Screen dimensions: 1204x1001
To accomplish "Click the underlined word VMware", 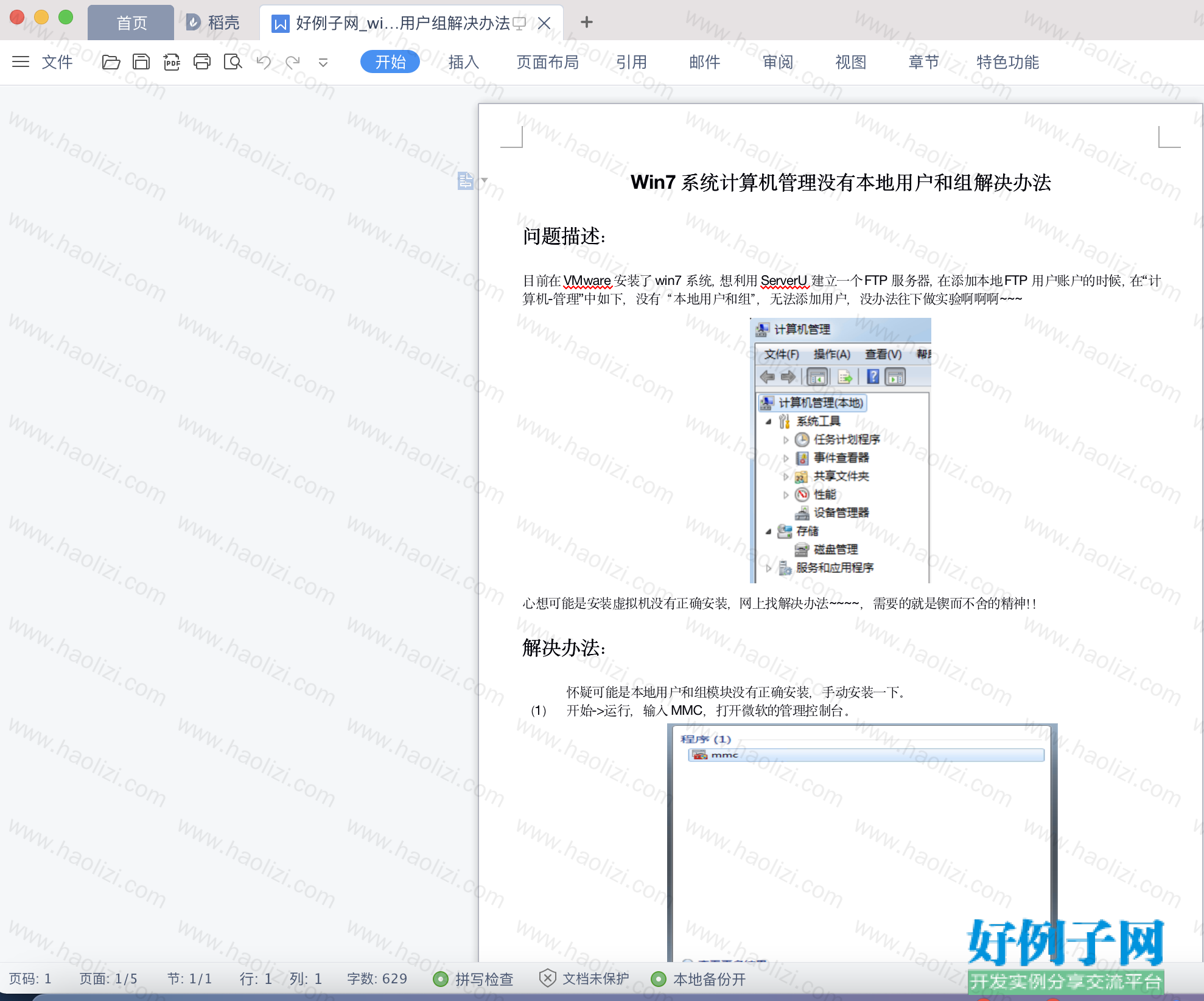I will click(587, 281).
